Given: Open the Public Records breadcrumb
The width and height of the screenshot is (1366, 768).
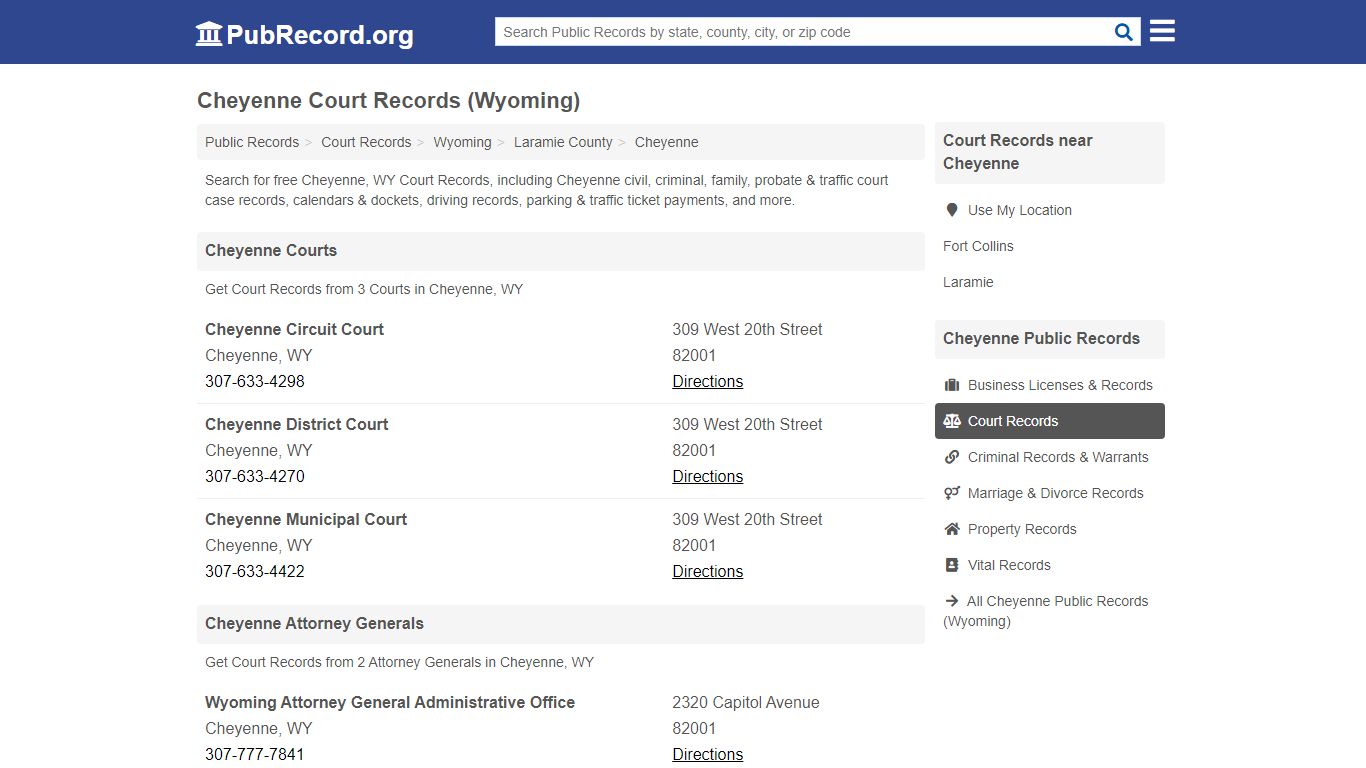Looking at the screenshot, I should coord(252,142).
